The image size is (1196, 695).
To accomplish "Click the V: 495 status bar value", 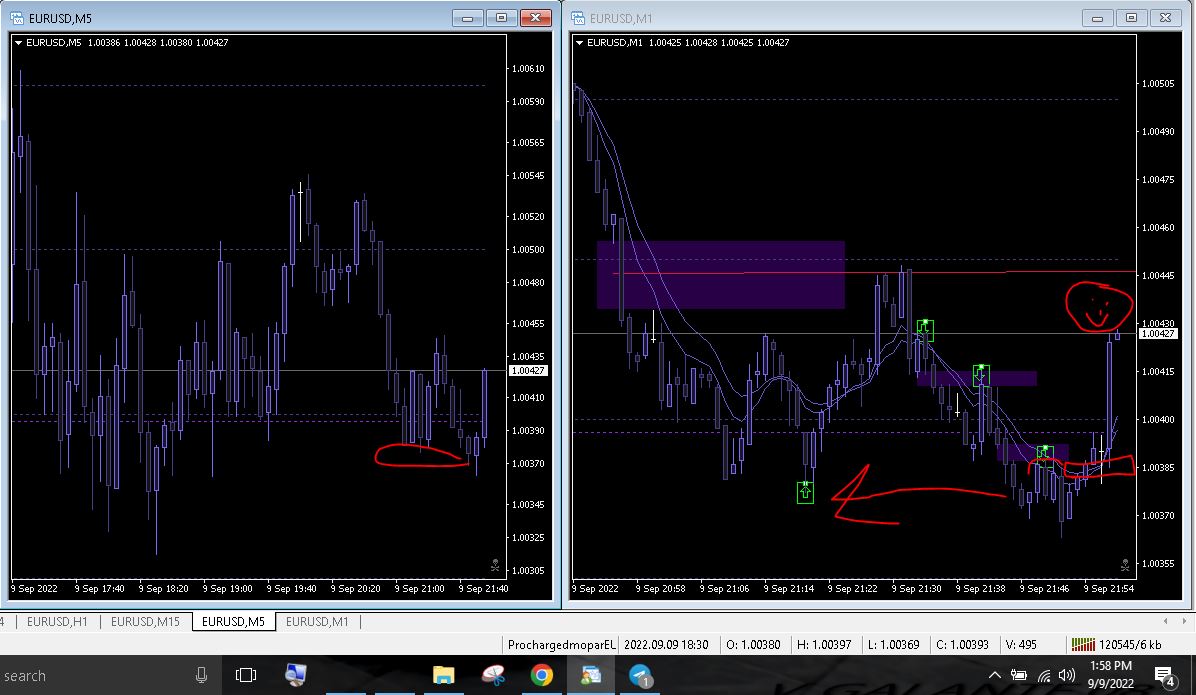I will (x=1021, y=645).
